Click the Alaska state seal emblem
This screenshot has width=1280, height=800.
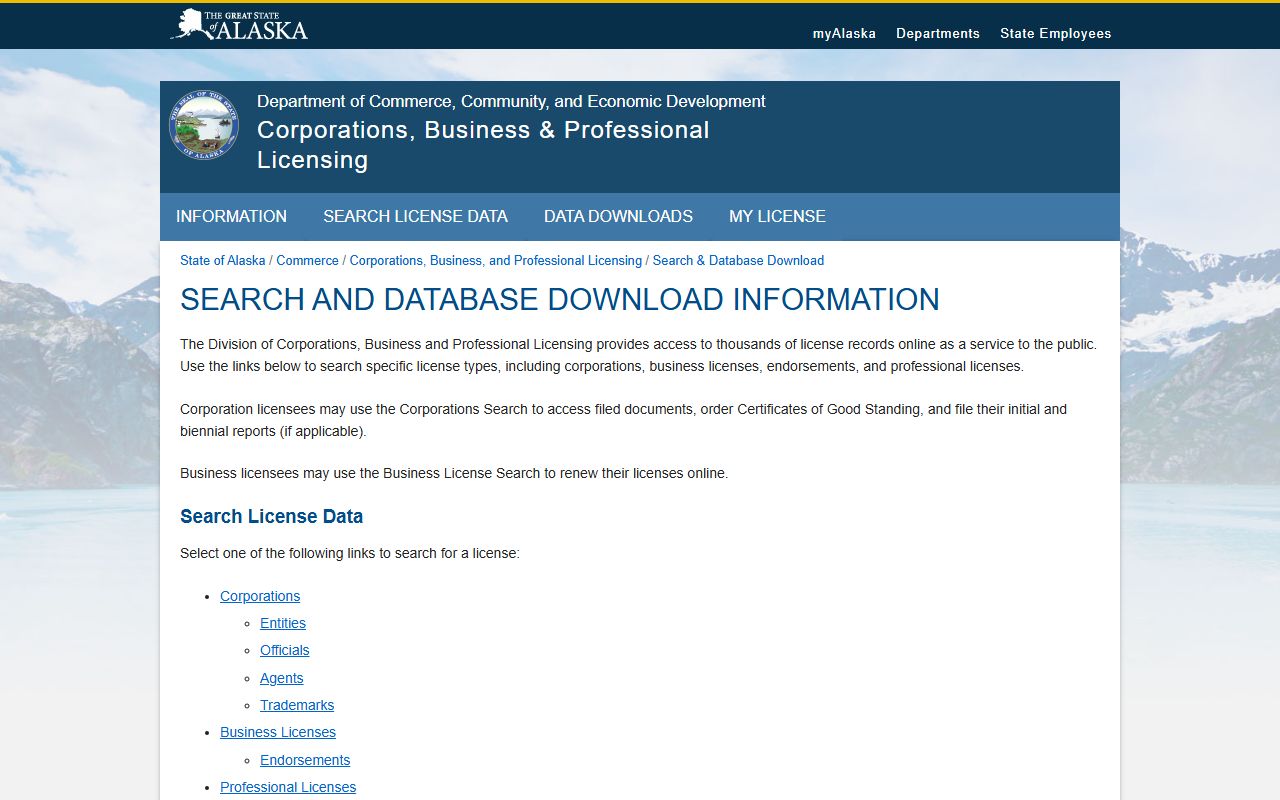pyautogui.click(x=204, y=125)
